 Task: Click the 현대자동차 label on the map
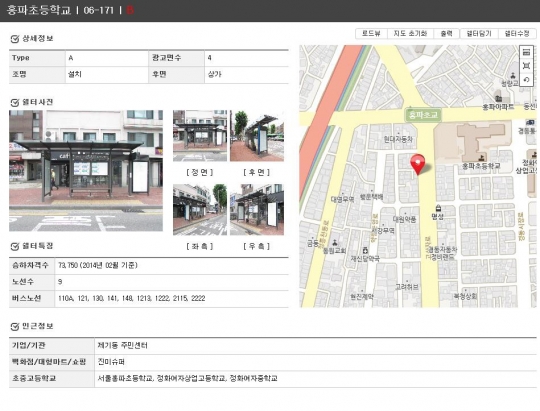coord(398,140)
